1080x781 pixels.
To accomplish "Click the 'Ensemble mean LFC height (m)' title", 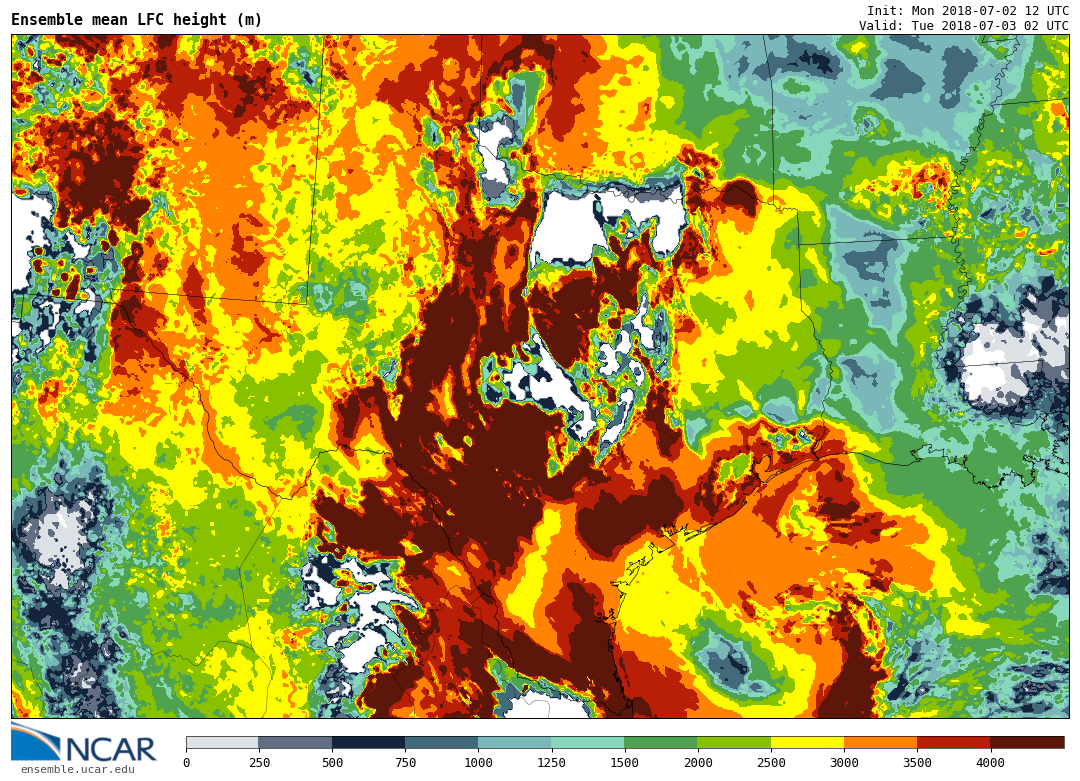I will [x=137, y=19].
